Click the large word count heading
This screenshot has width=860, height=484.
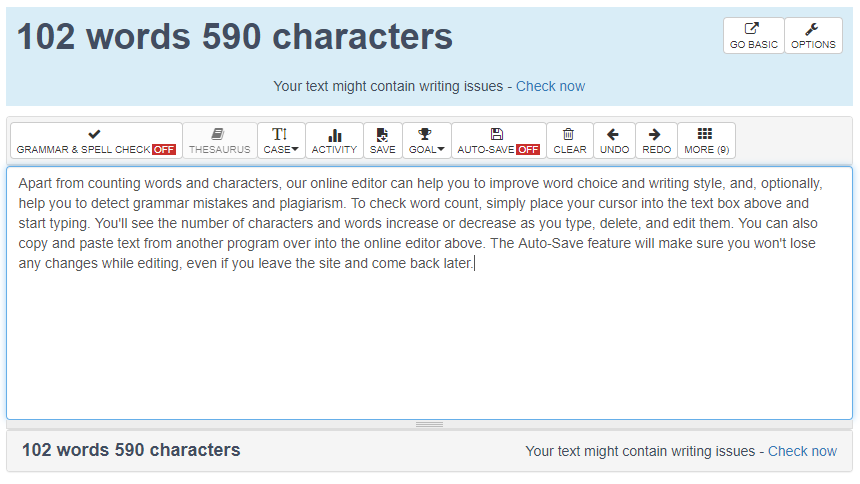[x=235, y=37]
